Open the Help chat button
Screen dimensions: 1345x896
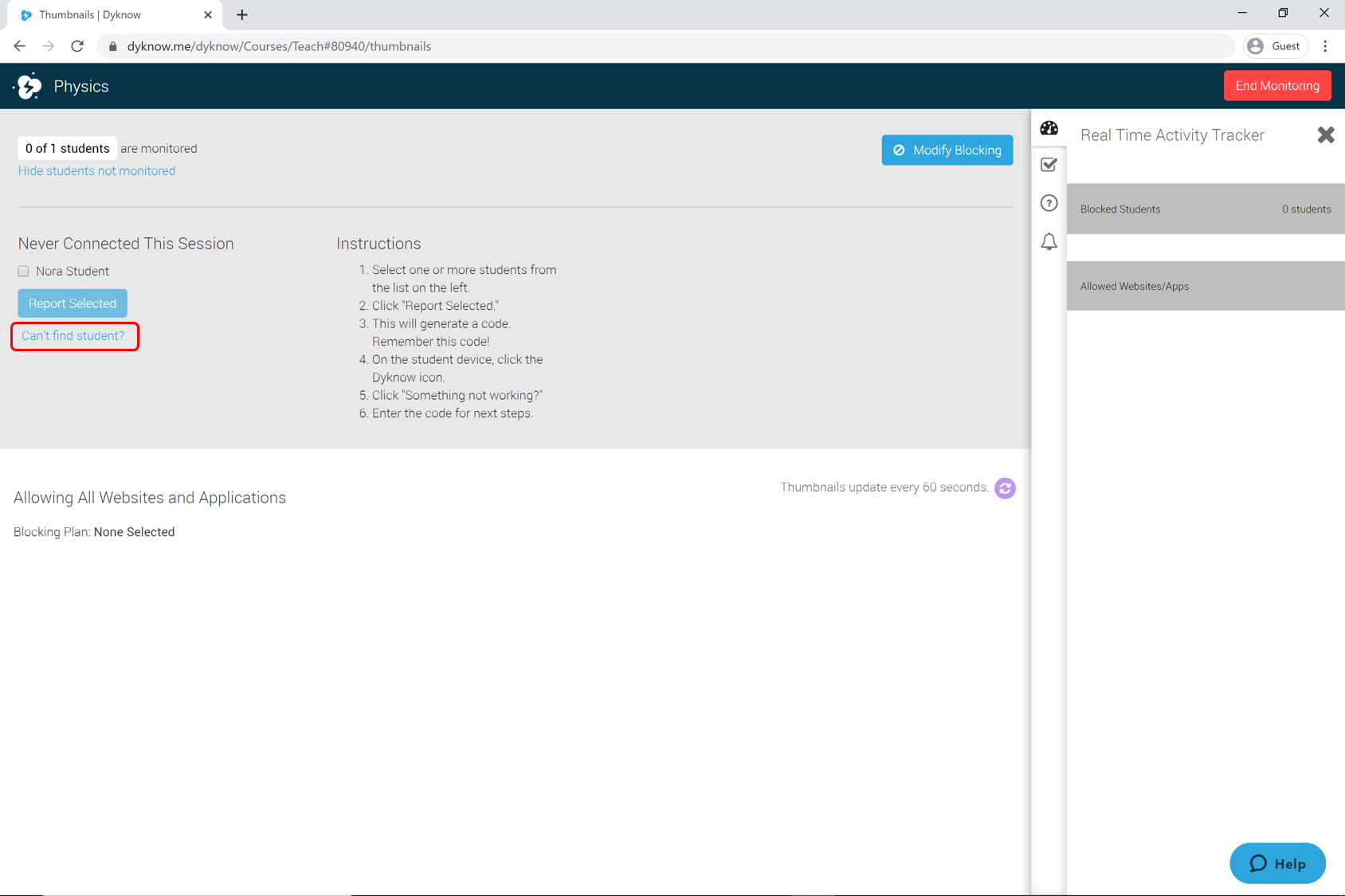[x=1277, y=863]
